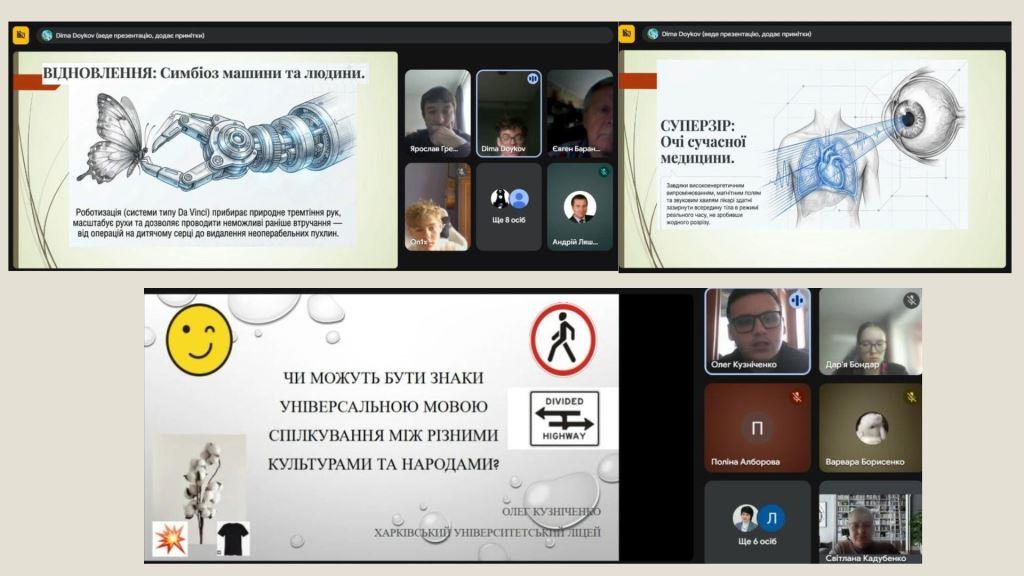Viewport: 1024px width, 576px height.
Task: Click the Divided Highway sign on the slide
Action: click(x=565, y=418)
